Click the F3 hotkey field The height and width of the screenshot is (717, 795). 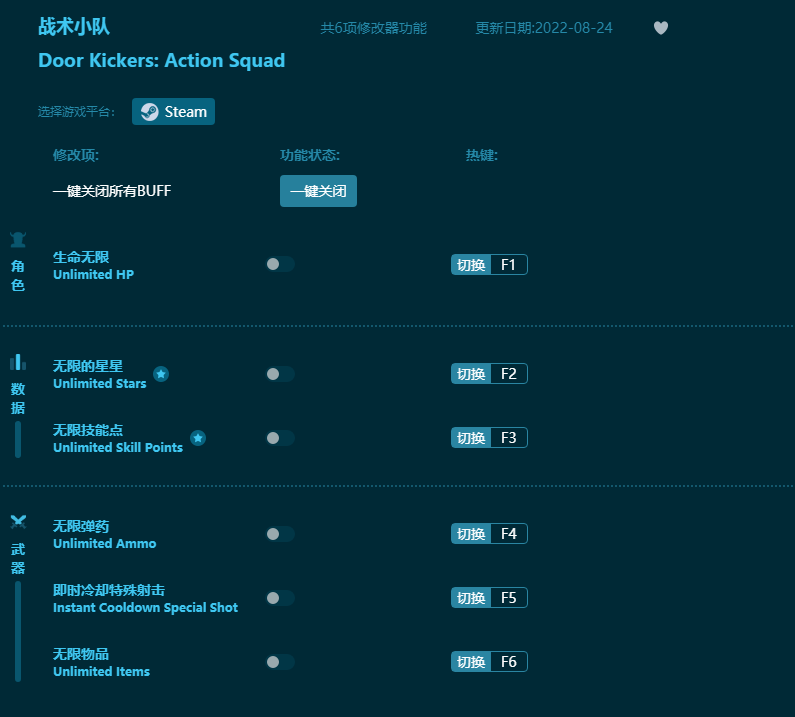(509, 438)
